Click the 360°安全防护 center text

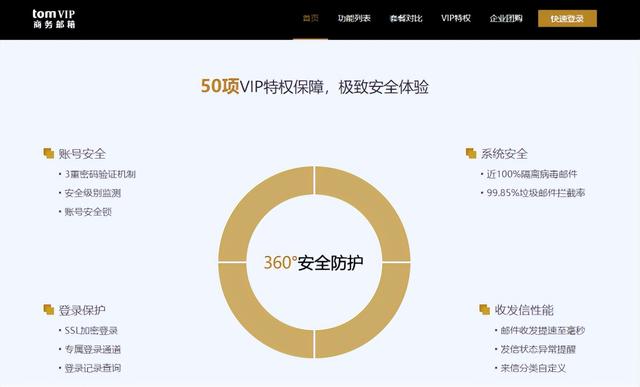coord(313,262)
